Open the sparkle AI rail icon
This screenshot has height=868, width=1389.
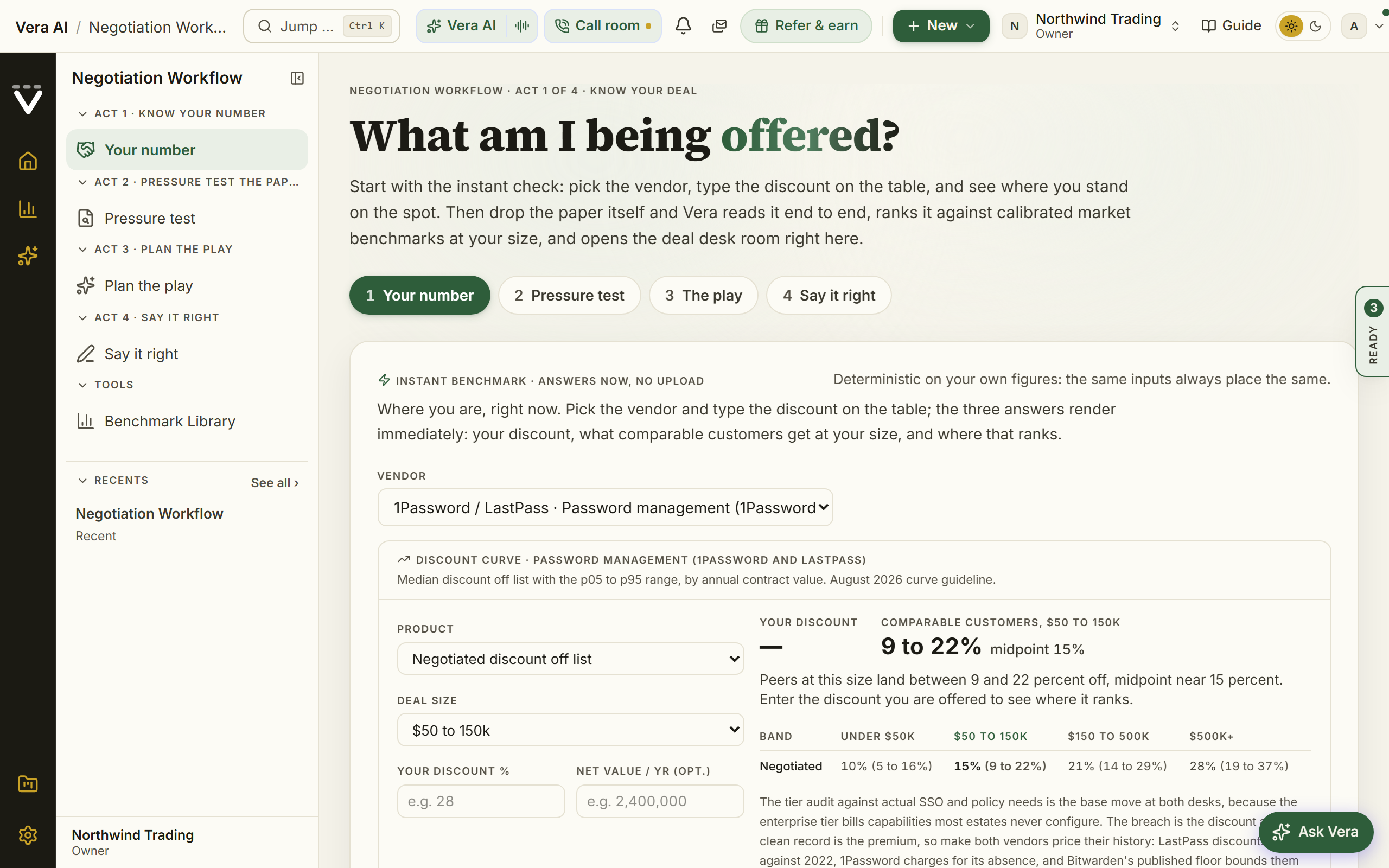pyautogui.click(x=28, y=256)
